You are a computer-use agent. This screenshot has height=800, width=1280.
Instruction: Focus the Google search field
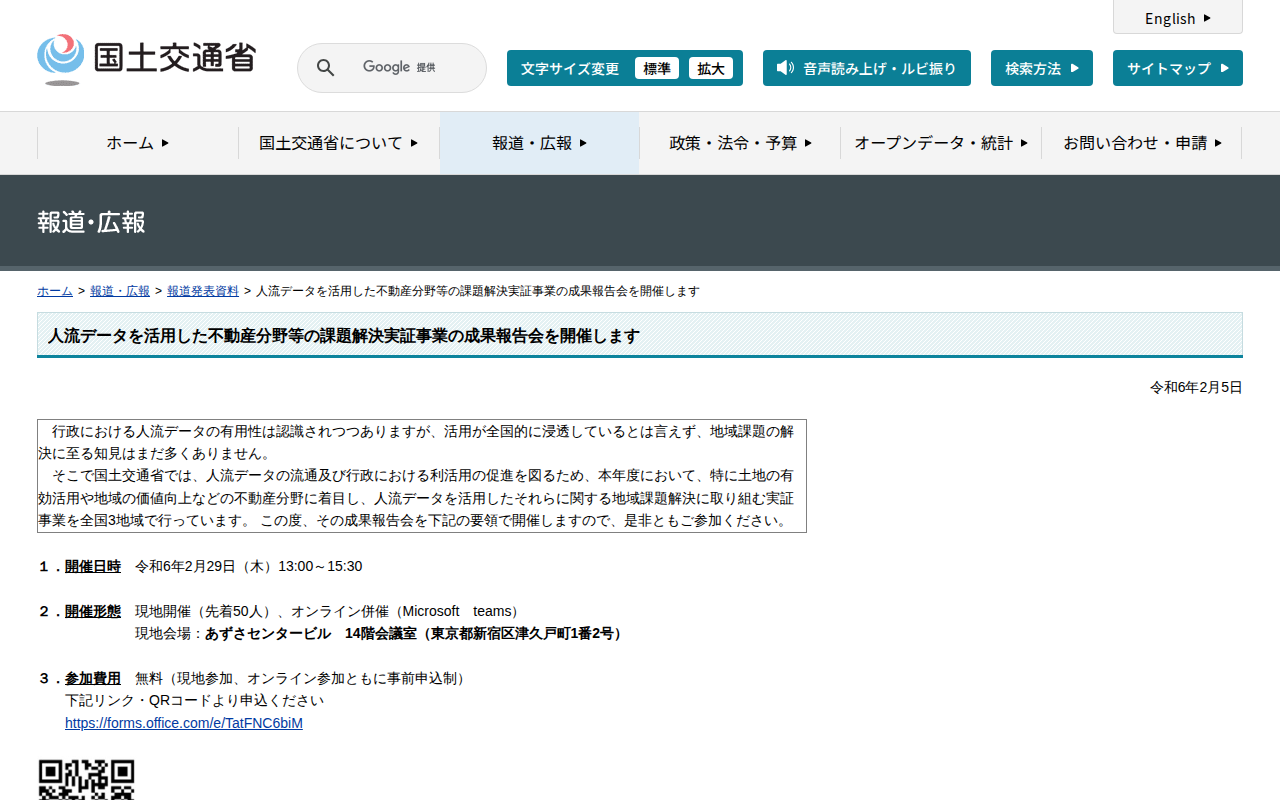click(x=392, y=68)
